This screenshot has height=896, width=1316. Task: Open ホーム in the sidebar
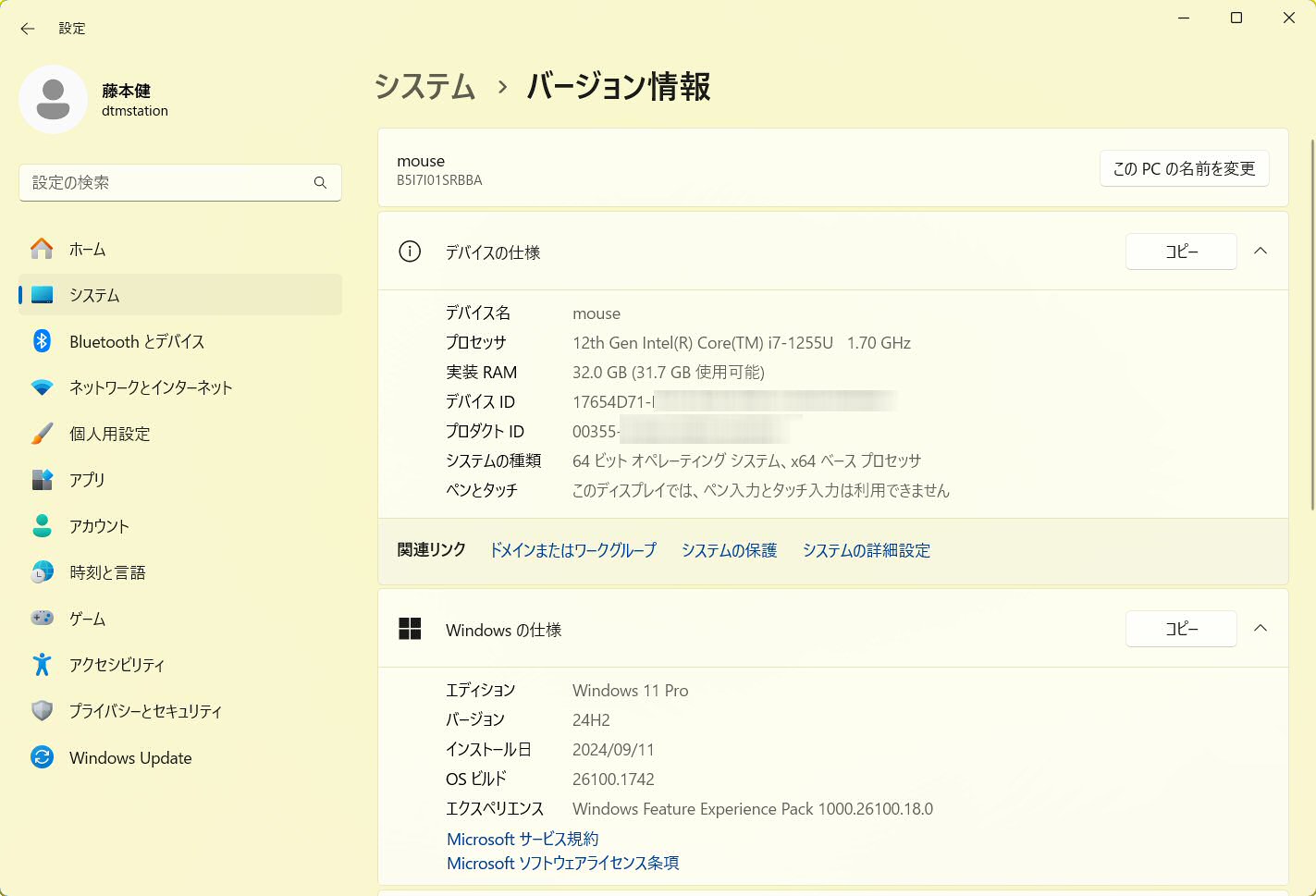(x=180, y=249)
